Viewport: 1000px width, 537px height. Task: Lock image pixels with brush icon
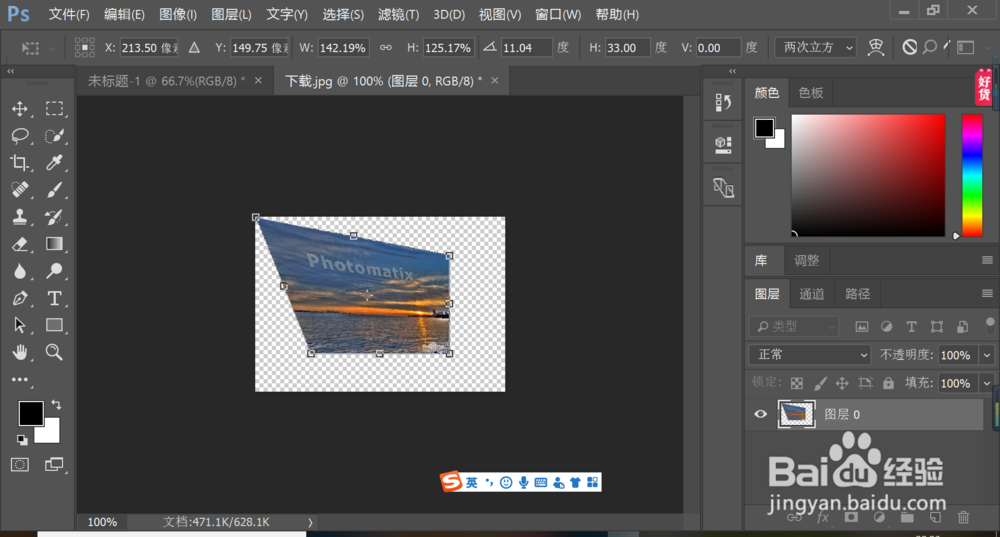(x=820, y=383)
